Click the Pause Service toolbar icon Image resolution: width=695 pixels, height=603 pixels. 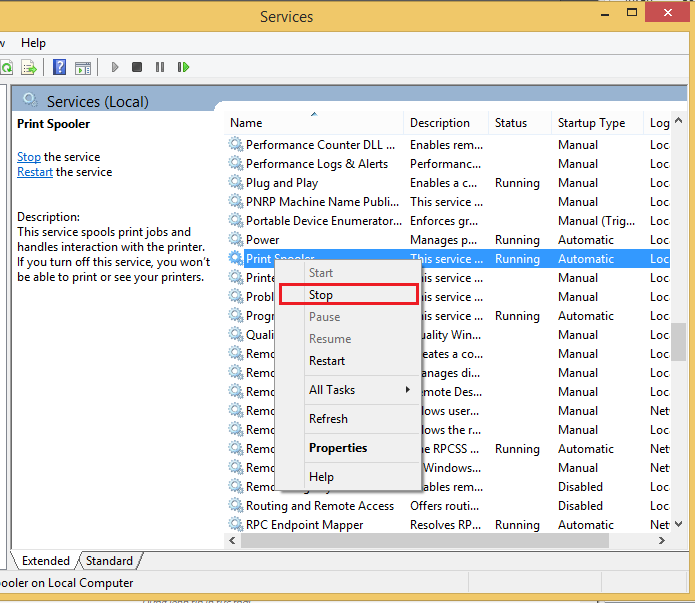pos(160,67)
